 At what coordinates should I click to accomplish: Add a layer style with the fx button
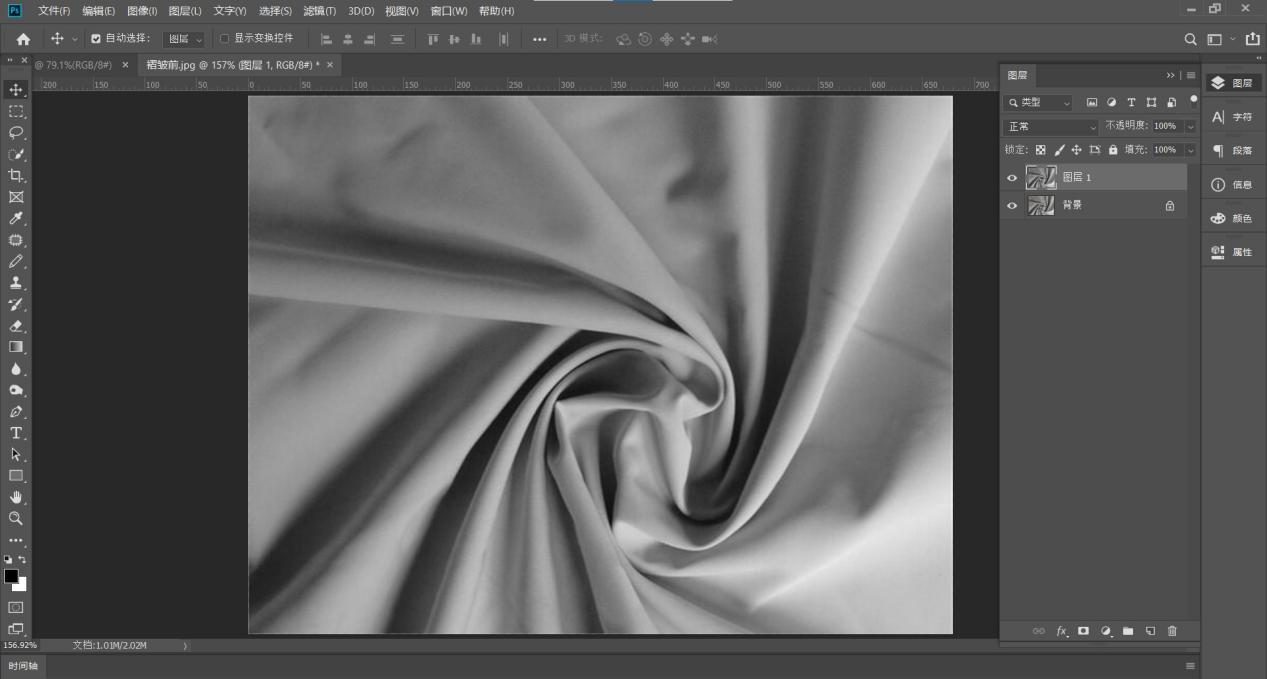click(x=1062, y=631)
